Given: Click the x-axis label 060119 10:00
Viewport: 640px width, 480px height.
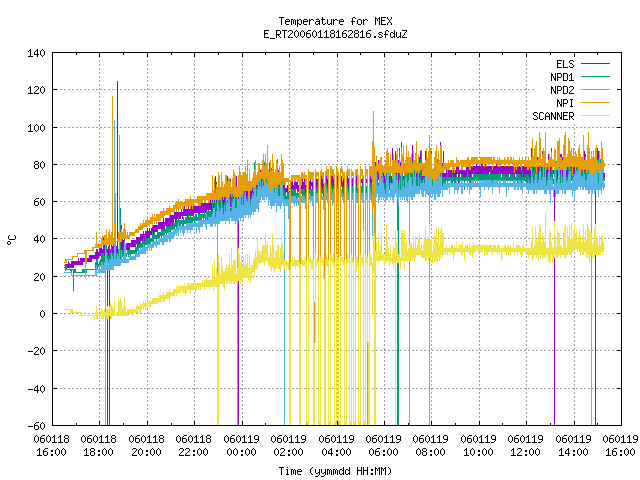Looking at the screenshot, I should point(479,446).
